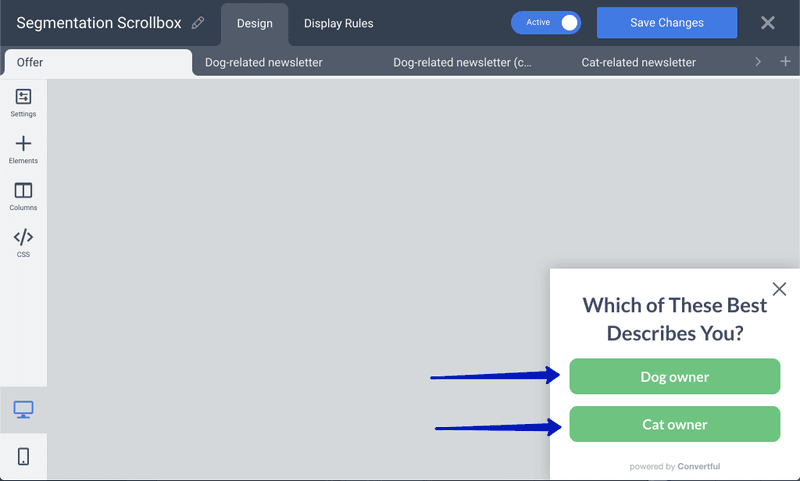Edit the Segmentation Scrollbox name pencil icon
The width and height of the screenshot is (800, 481).
198,23
